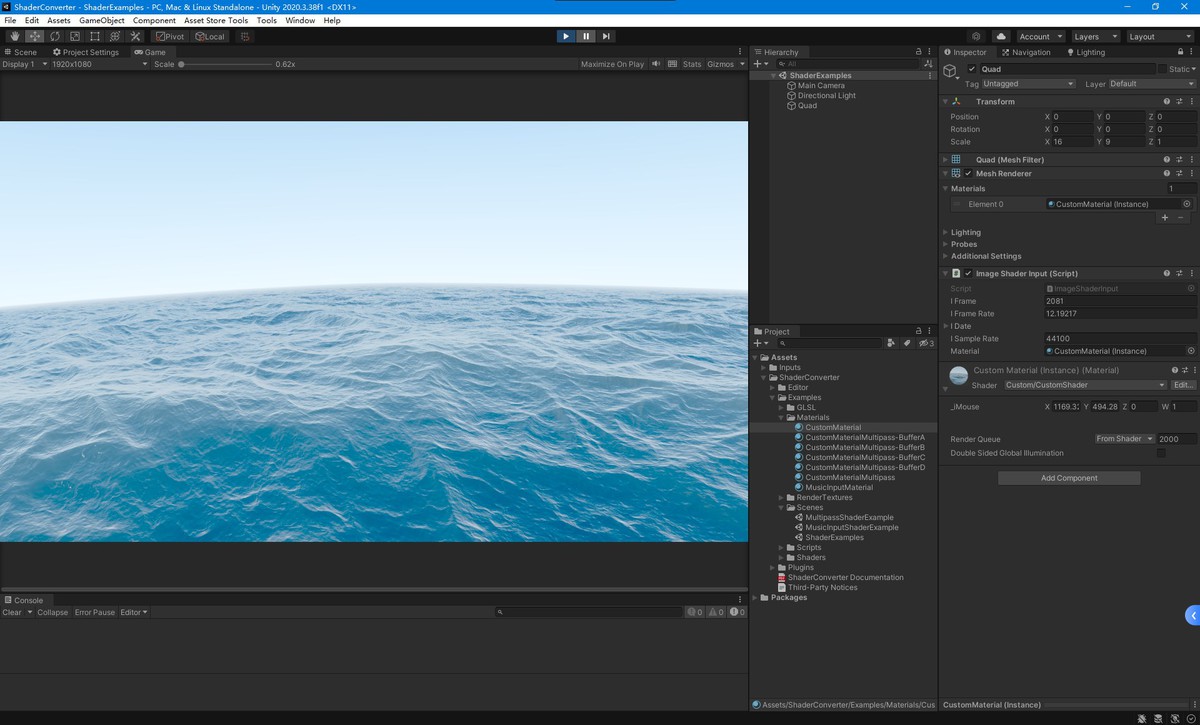Open the cloud services icon

[x=1001, y=36]
